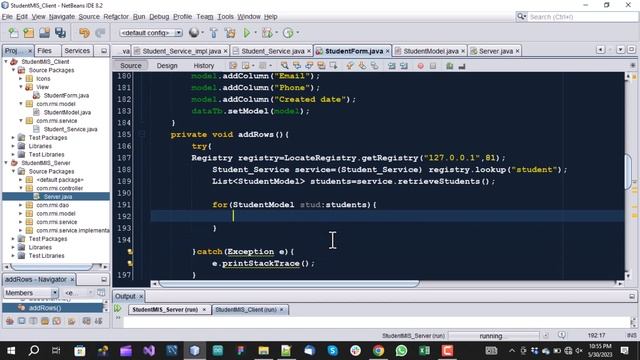Screen dimensions: 640x360
Task: Select Student_Service.java in project tree
Action: click(x=71, y=129)
